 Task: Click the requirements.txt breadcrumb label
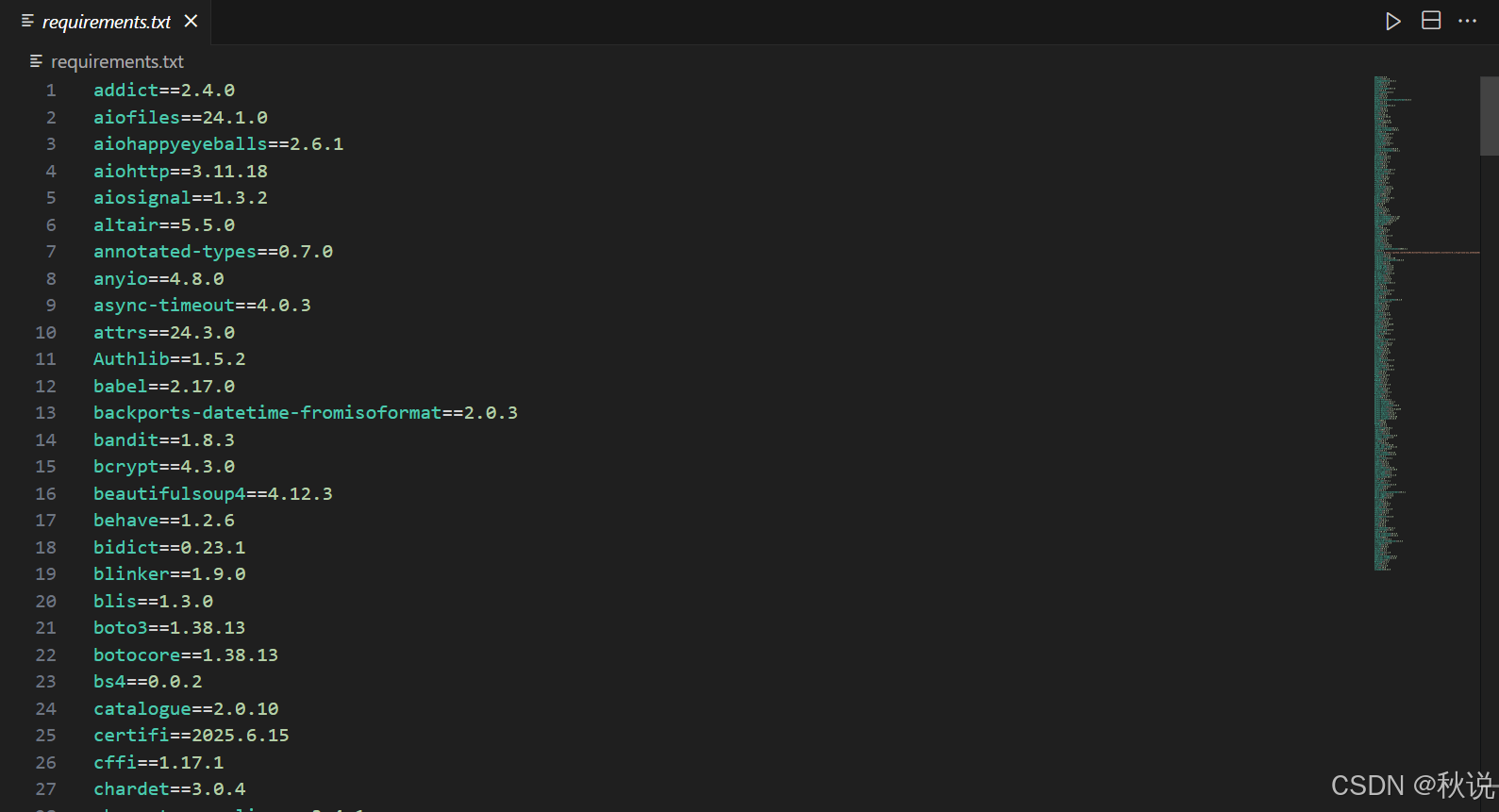pos(117,61)
